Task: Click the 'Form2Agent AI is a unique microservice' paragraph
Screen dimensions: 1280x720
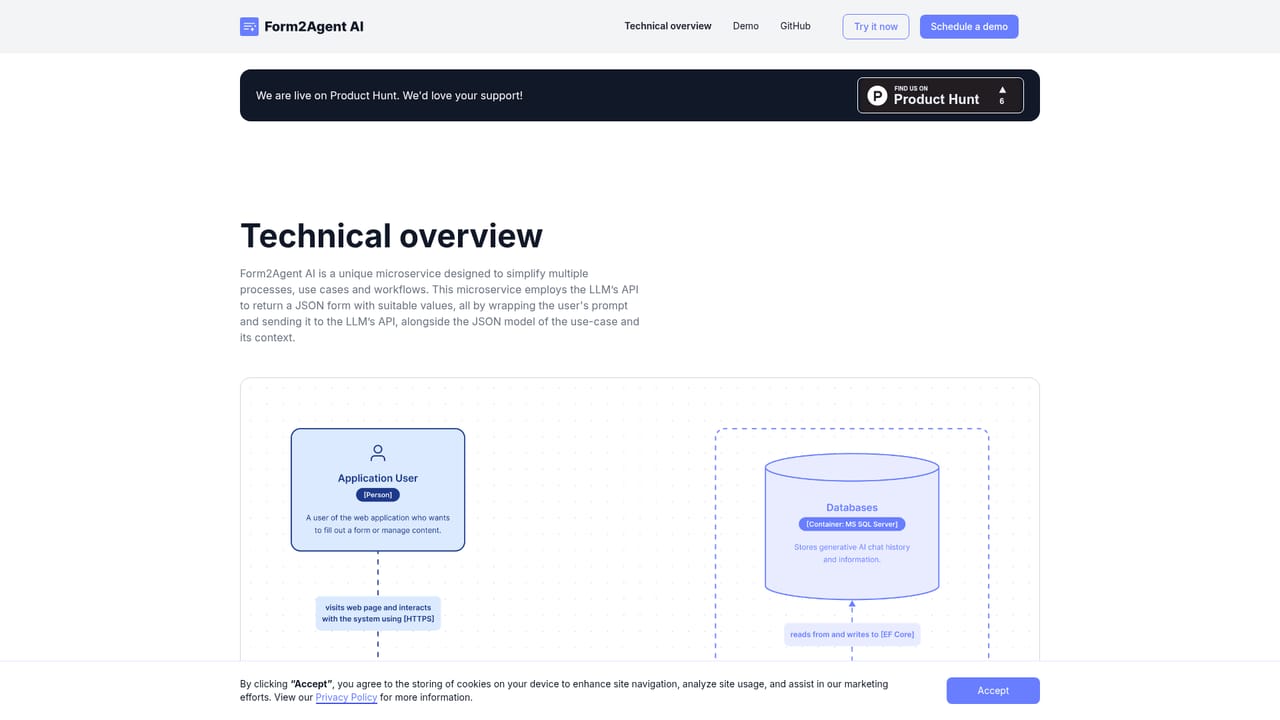Action: click(440, 305)
